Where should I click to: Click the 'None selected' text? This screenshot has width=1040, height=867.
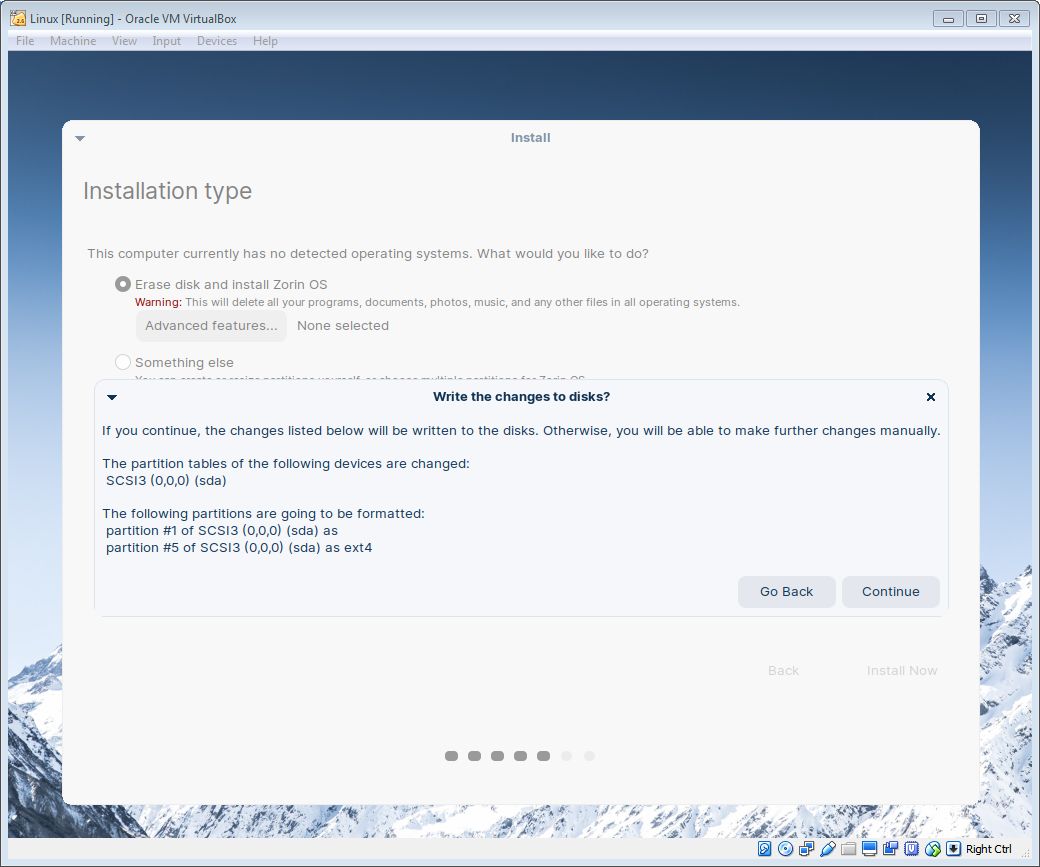tap(343, 326)
